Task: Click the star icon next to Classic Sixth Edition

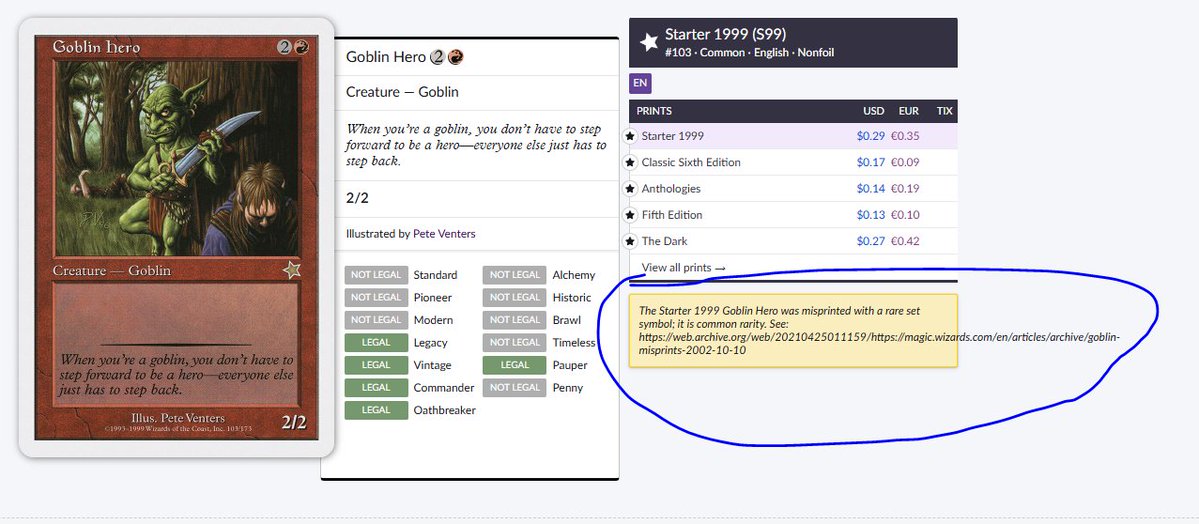Action: click(x=630, y=162)
